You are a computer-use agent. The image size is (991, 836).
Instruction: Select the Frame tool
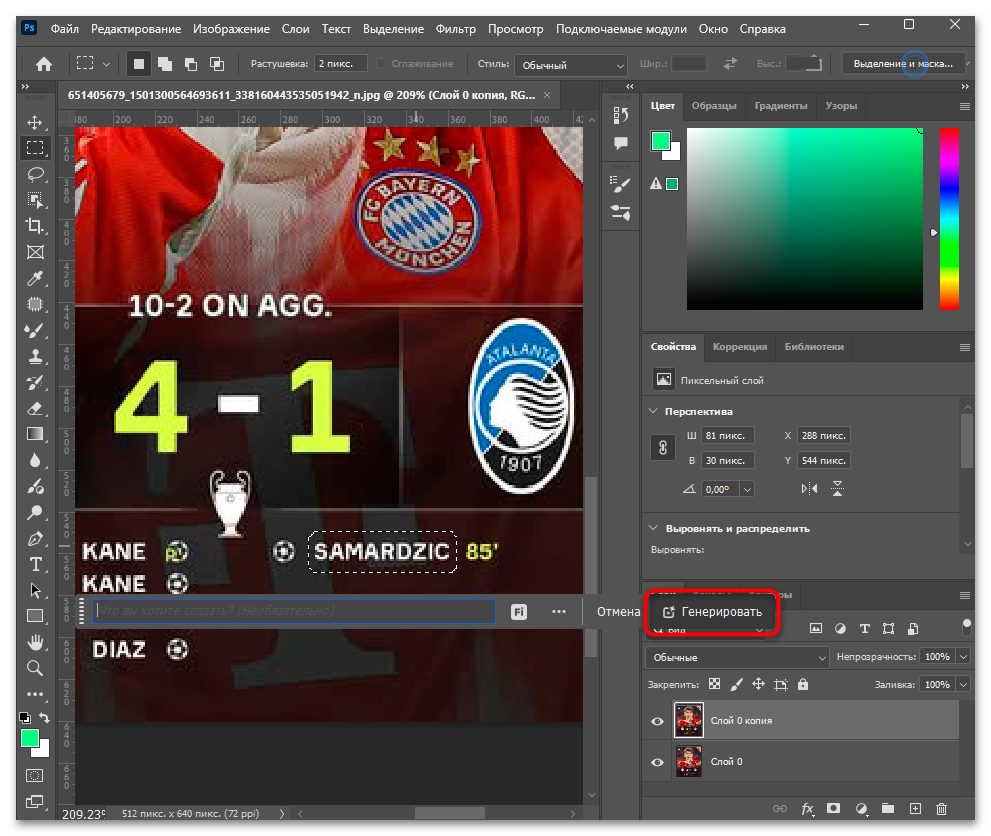pyautogui.click(x=35, y=252)
